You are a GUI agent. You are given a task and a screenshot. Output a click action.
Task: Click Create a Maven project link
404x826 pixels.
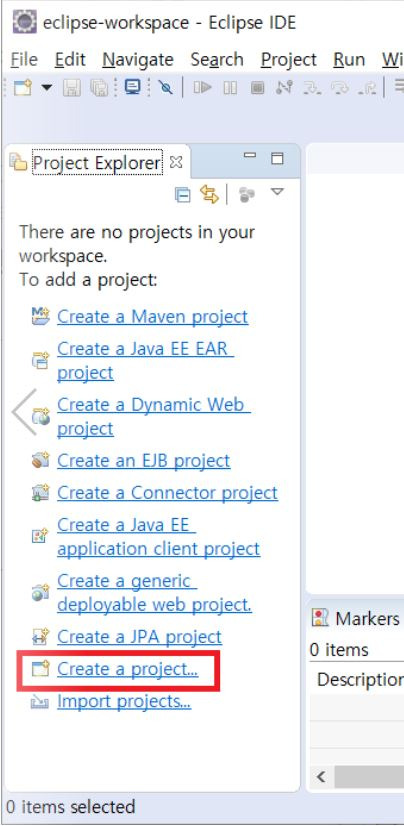click(x=153, y=317)
